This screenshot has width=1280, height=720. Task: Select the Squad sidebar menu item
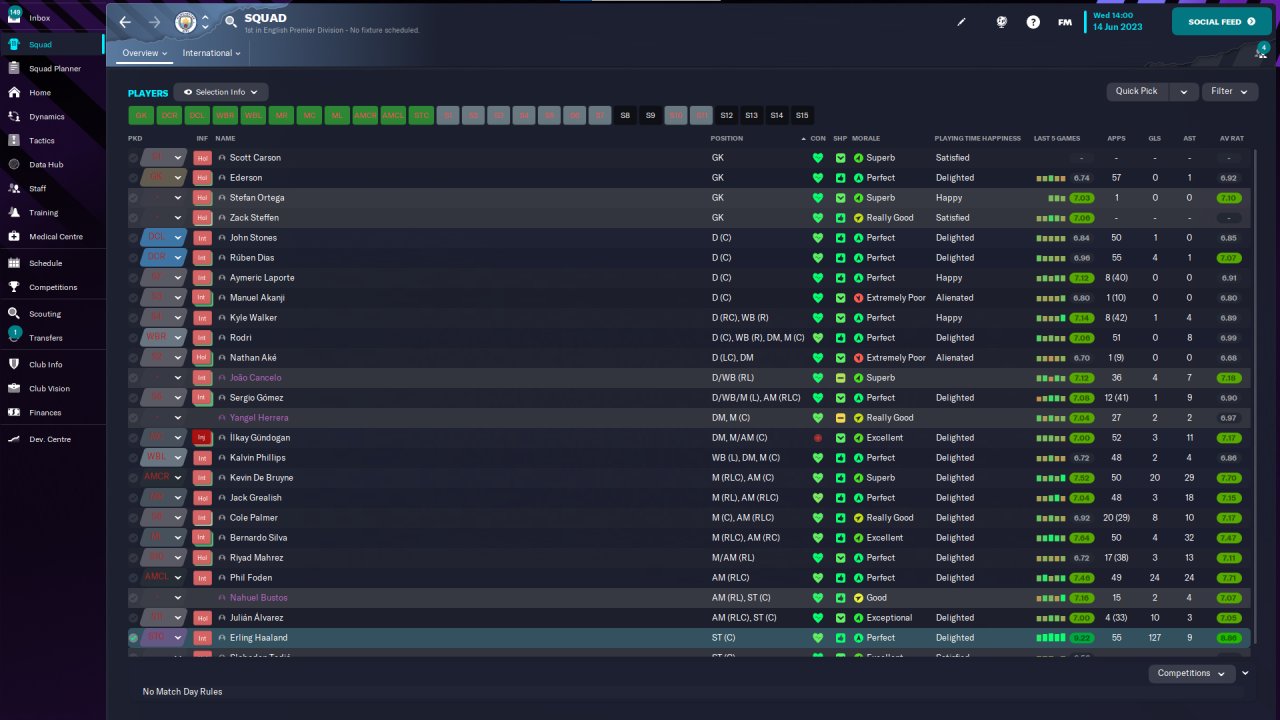click(x=52, y=44)
